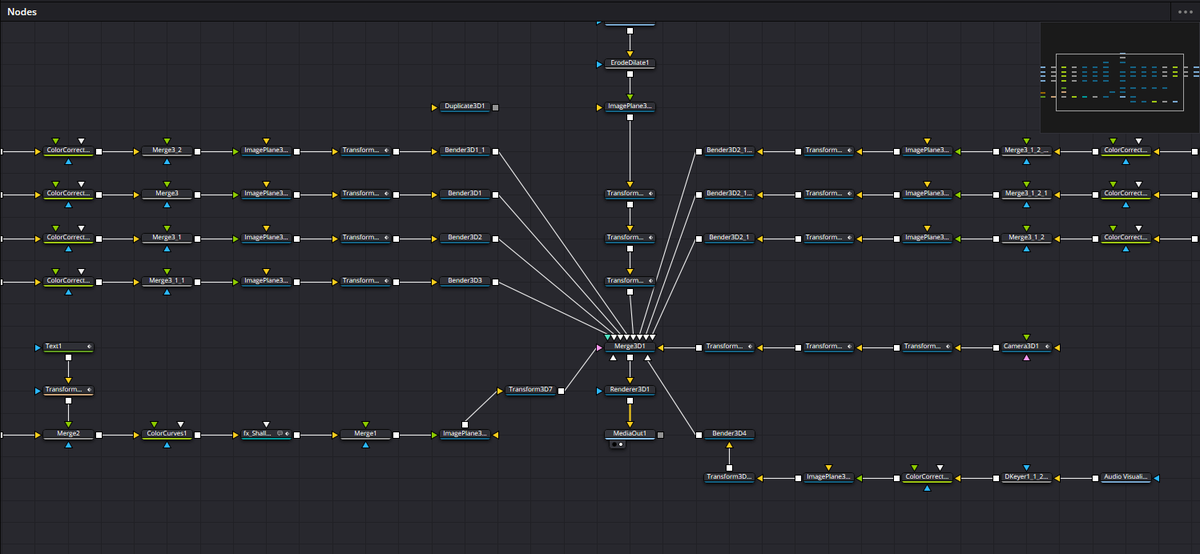Select the Bender3D2 node
The image size is (1200, 554).
[465, 238]
